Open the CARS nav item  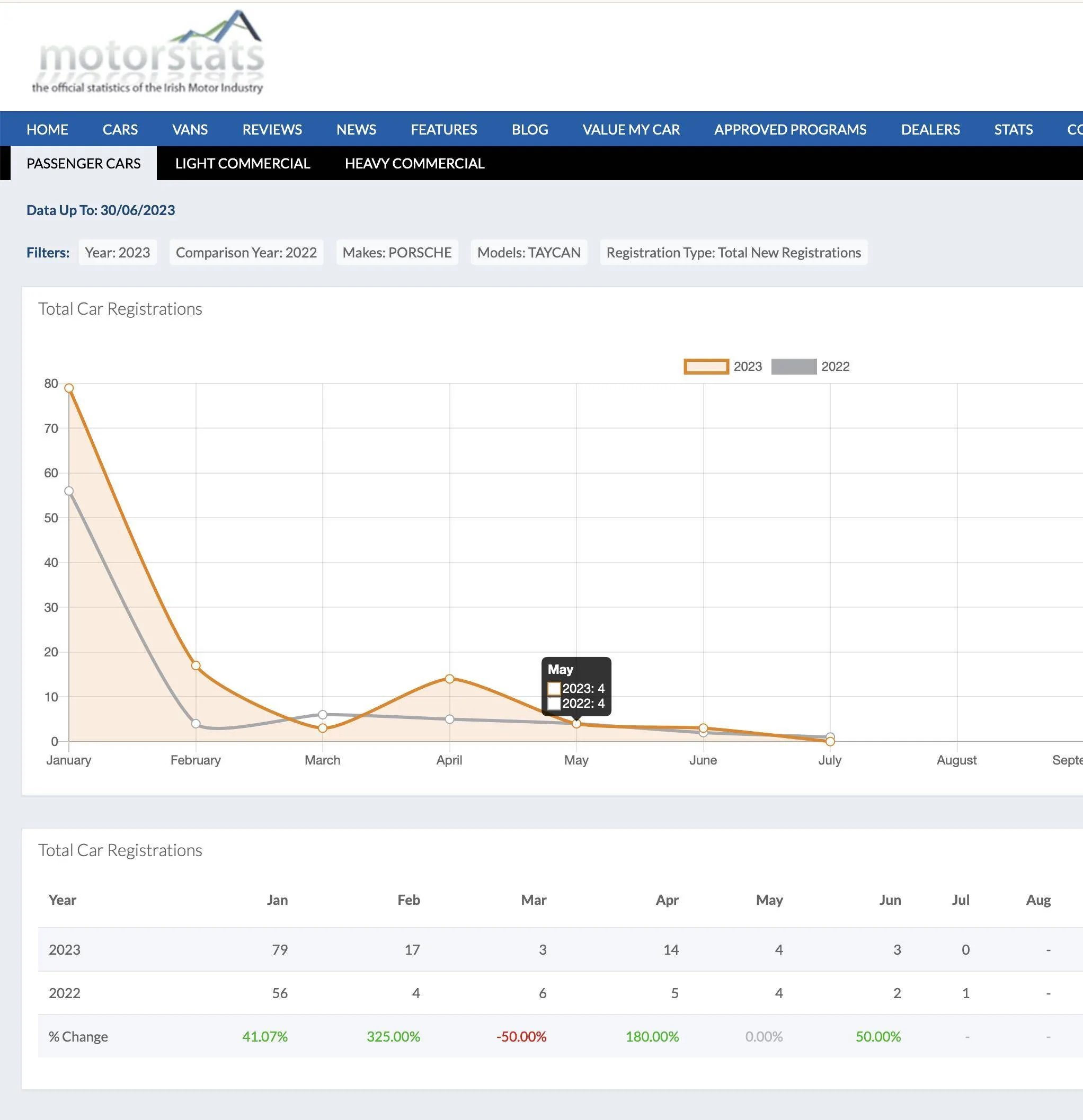click(x=120, y=130)
